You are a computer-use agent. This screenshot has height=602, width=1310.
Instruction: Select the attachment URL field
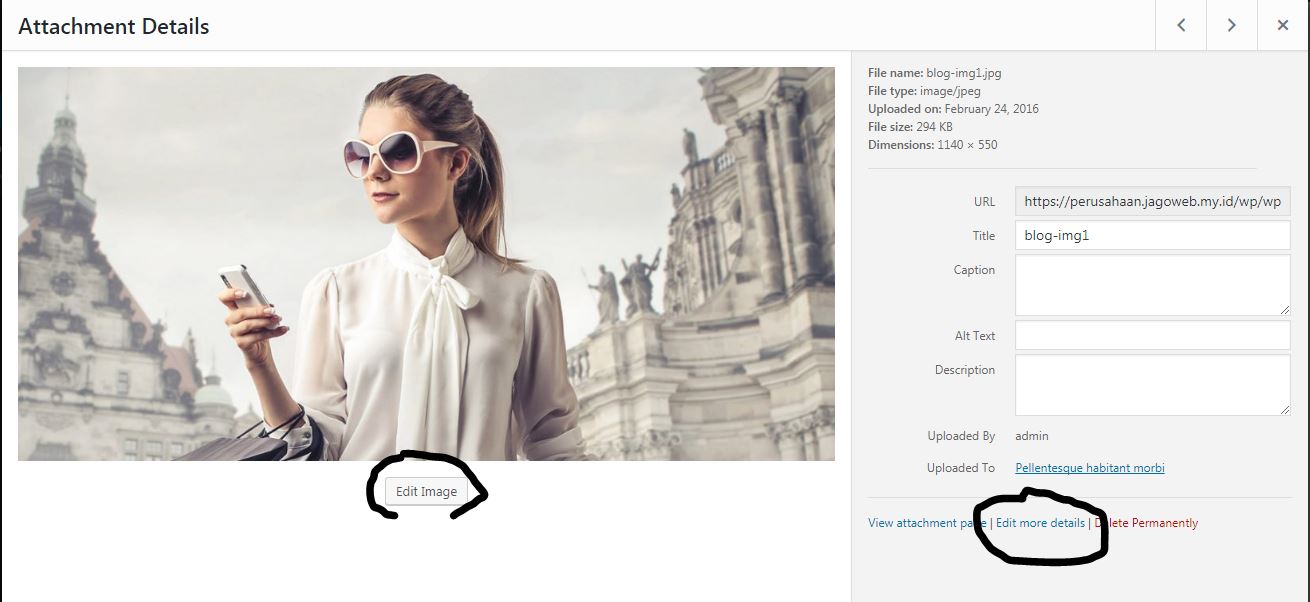1152,201
